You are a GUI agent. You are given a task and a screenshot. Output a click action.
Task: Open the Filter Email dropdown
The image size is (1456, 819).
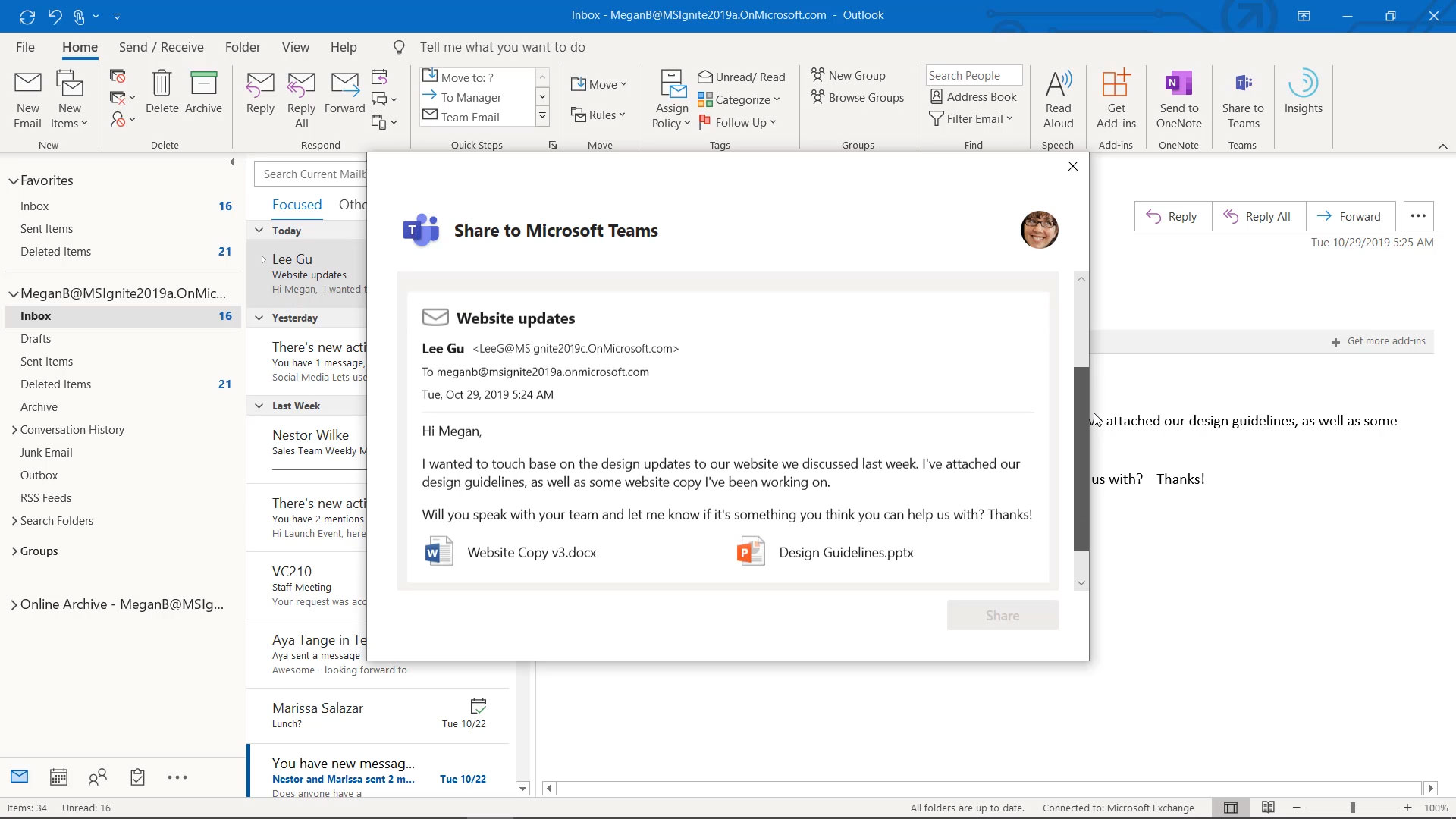point(971,118)
